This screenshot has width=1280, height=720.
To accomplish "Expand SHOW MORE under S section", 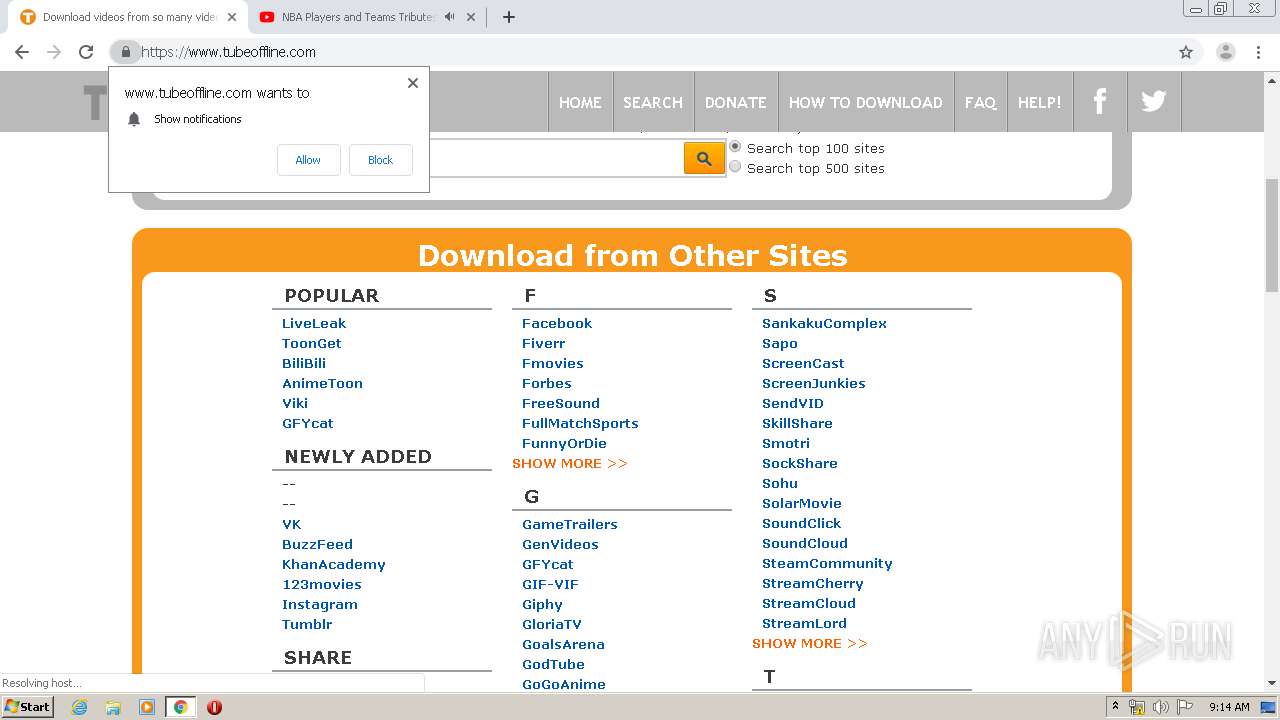I will tap(810, 643).
